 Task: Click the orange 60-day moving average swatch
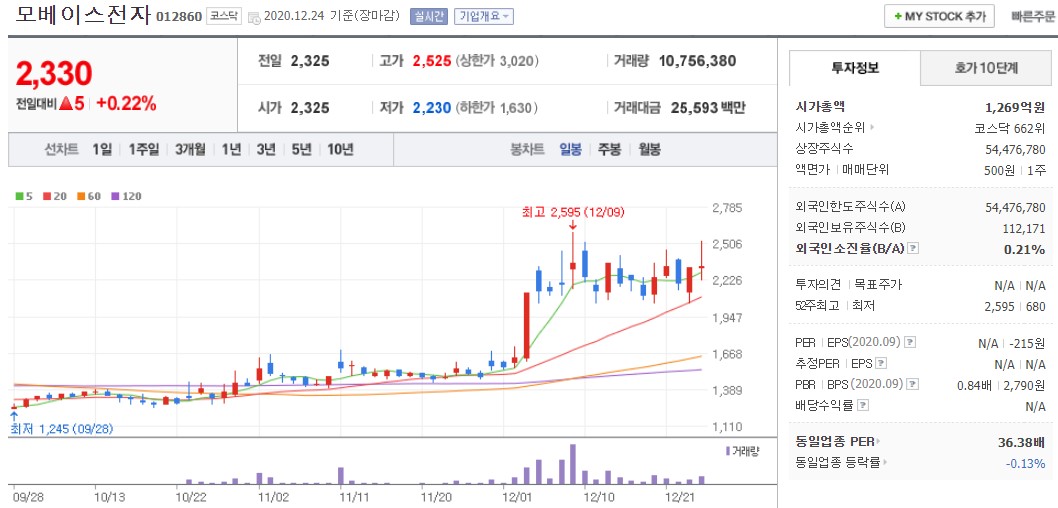(80, 196)
